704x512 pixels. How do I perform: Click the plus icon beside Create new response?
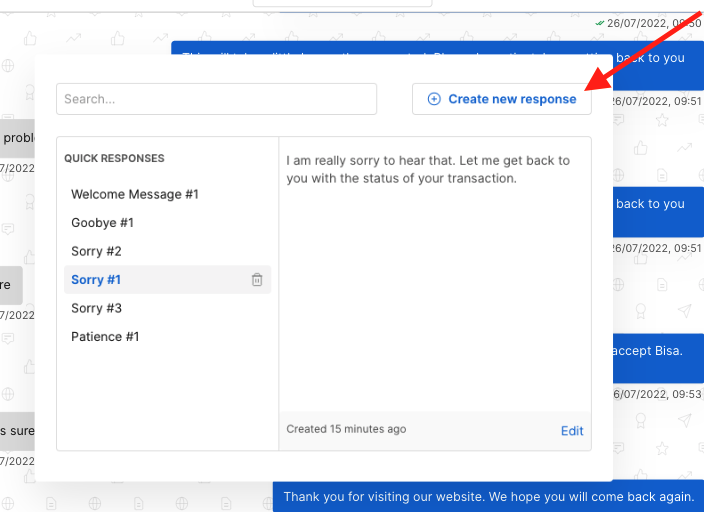tap(434, 99)
